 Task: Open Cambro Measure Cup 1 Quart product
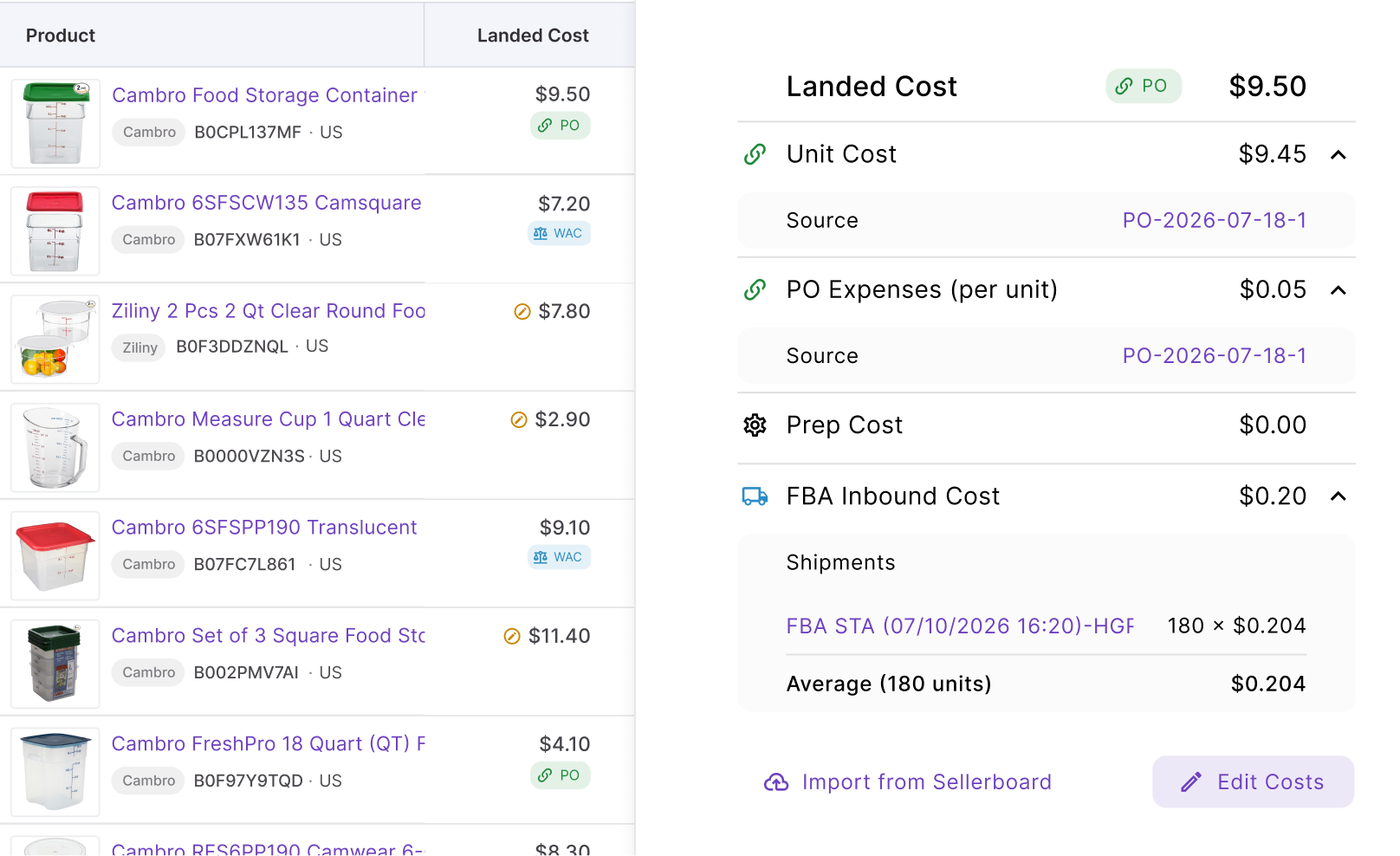[269, 419]
